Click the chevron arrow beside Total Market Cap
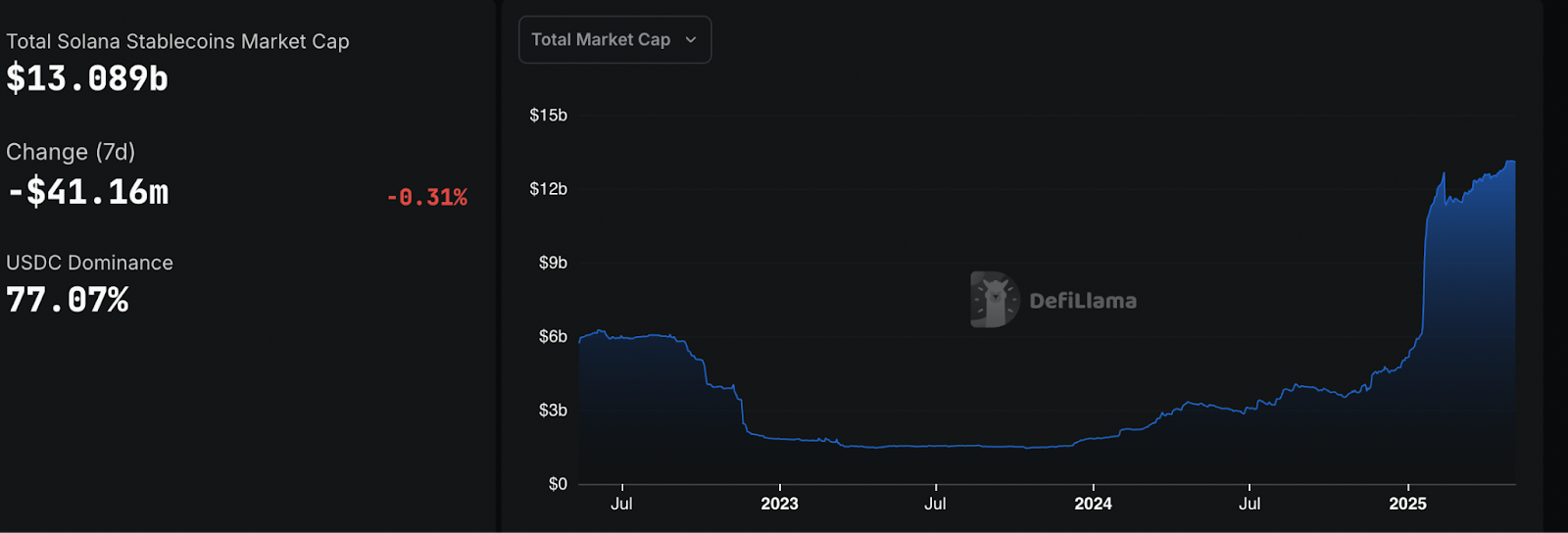Screen dimensions: 1568x533 pyautogui.click(x=691, y=40)
